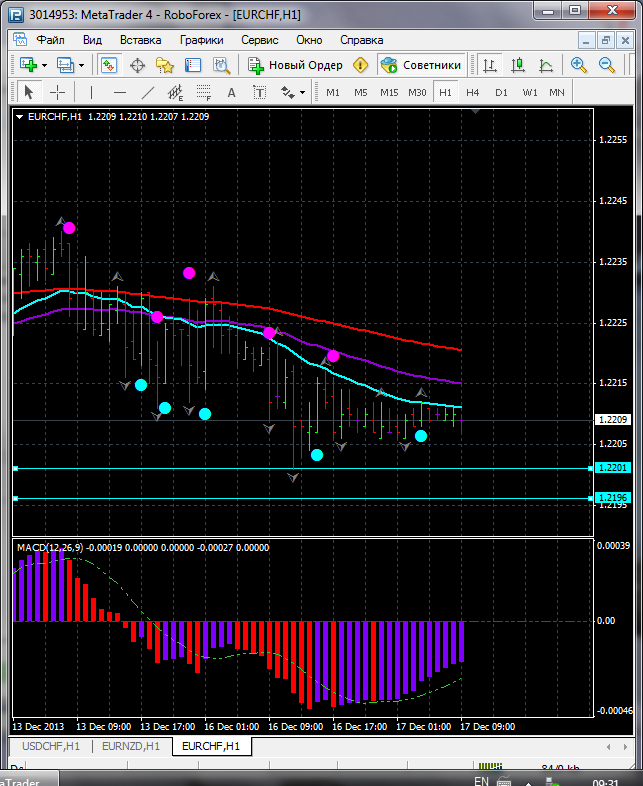Select the Text label tool (A)
The image size is (643, 786).
click(x=232, y=92)
